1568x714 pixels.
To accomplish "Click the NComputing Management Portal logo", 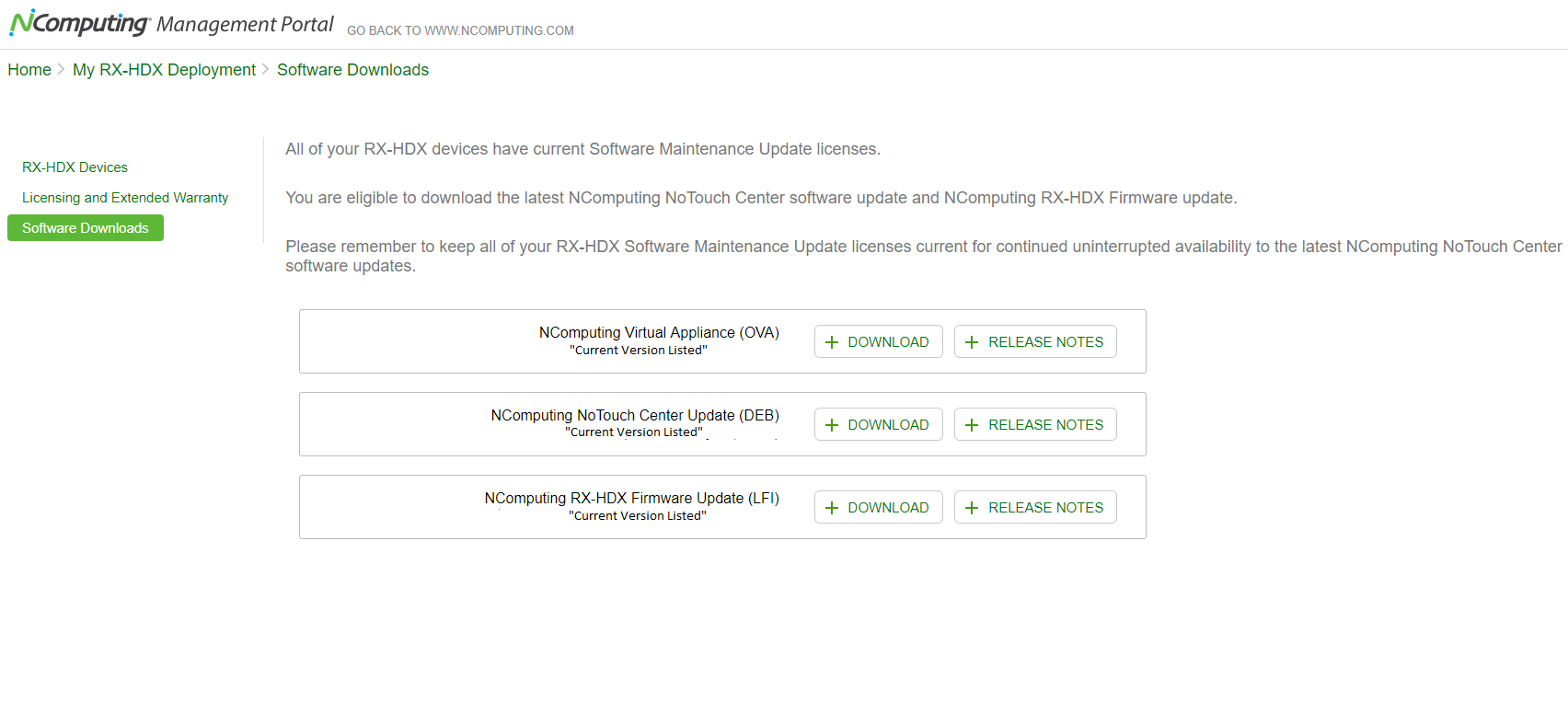I will coord(171,23).
